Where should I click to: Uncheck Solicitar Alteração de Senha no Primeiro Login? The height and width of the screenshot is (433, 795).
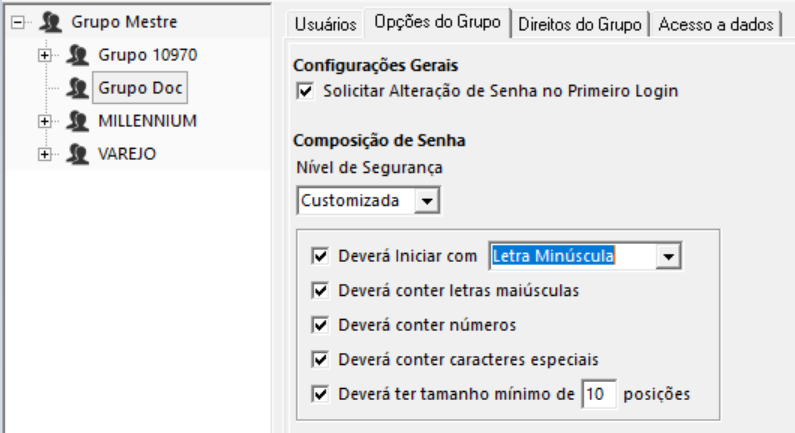[x=306, y=91]
